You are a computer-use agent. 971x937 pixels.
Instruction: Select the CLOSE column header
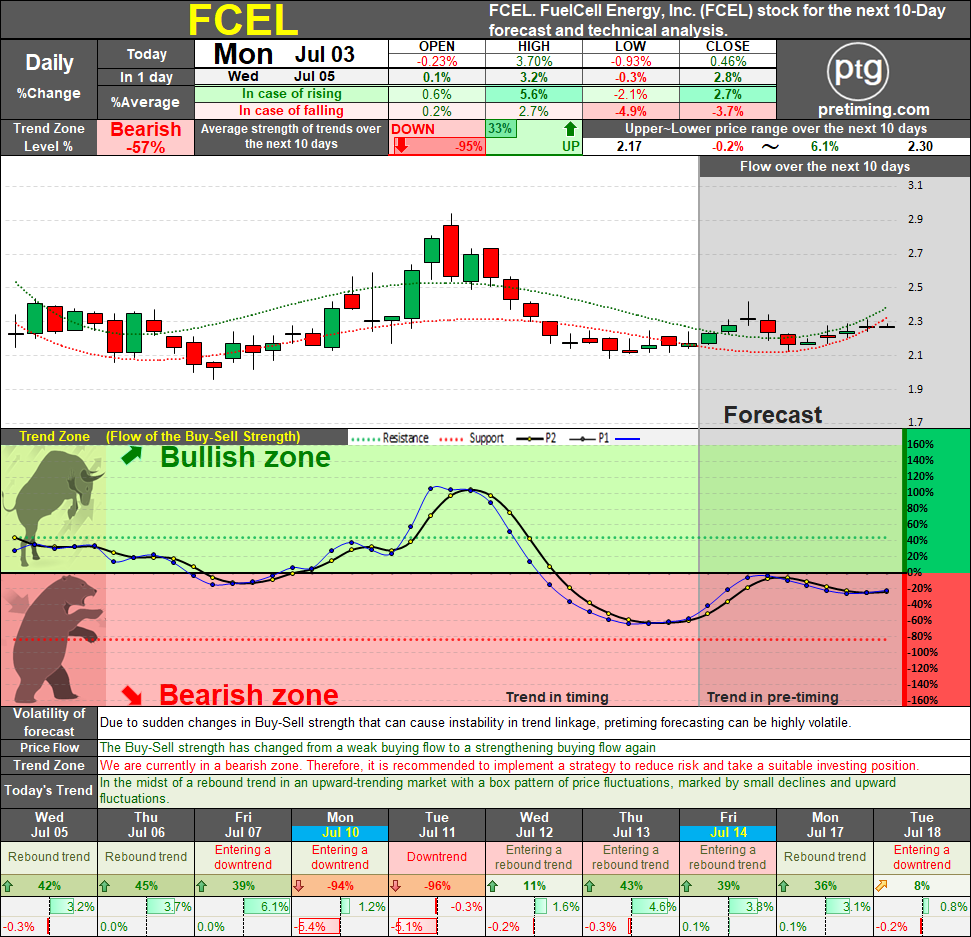(x=728, y=46)
